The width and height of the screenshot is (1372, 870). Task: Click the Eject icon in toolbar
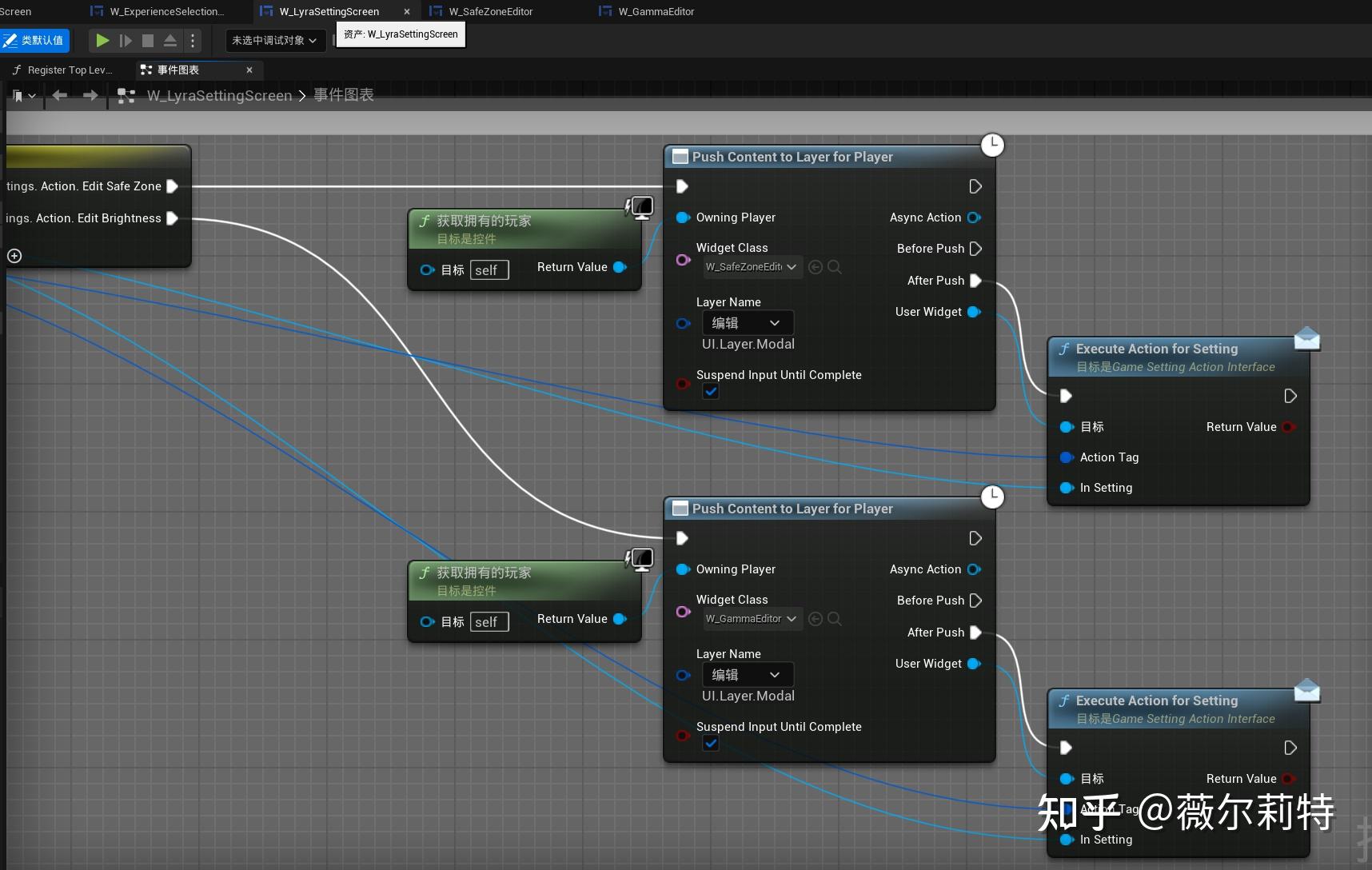pos(170,40)
